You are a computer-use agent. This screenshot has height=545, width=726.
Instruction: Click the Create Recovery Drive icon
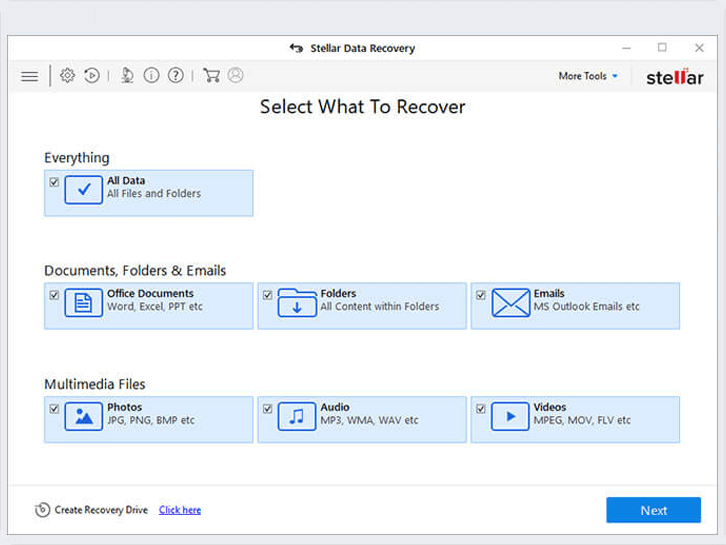[42, 510]
